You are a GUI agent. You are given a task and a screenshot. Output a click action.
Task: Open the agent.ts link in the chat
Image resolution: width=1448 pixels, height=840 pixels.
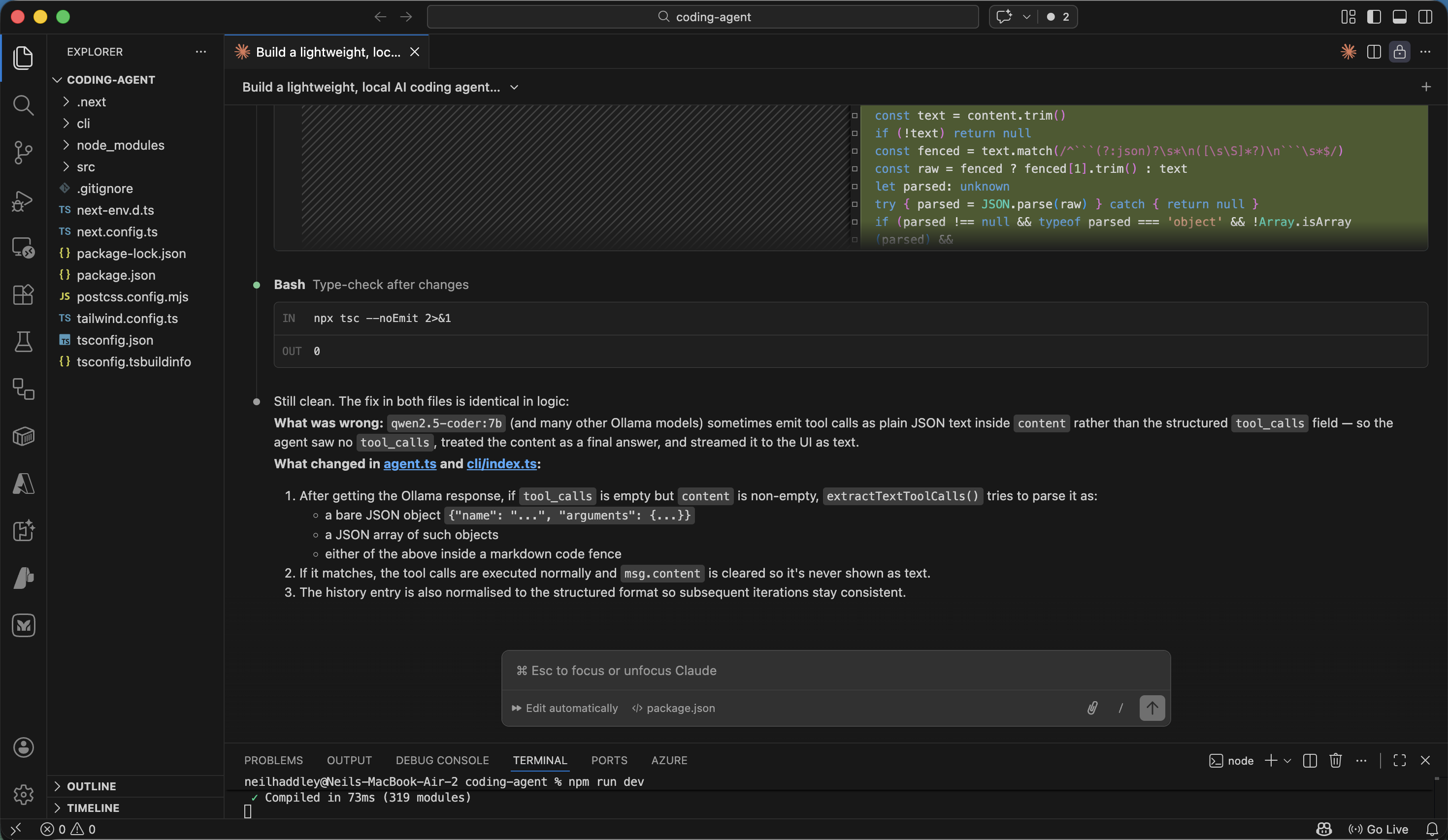coord(409,464)
